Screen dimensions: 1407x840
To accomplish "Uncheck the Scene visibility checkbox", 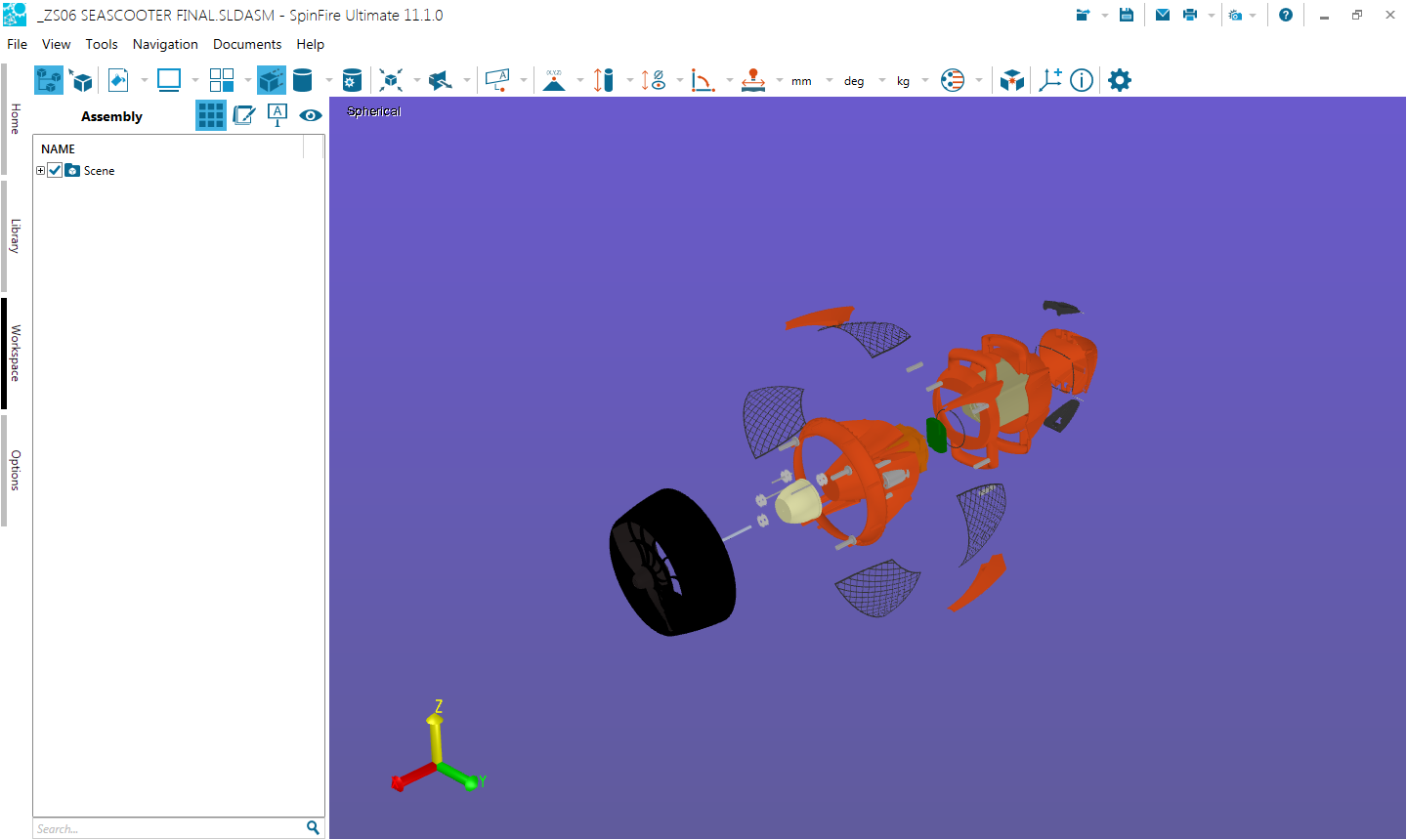I will (56, 171).
